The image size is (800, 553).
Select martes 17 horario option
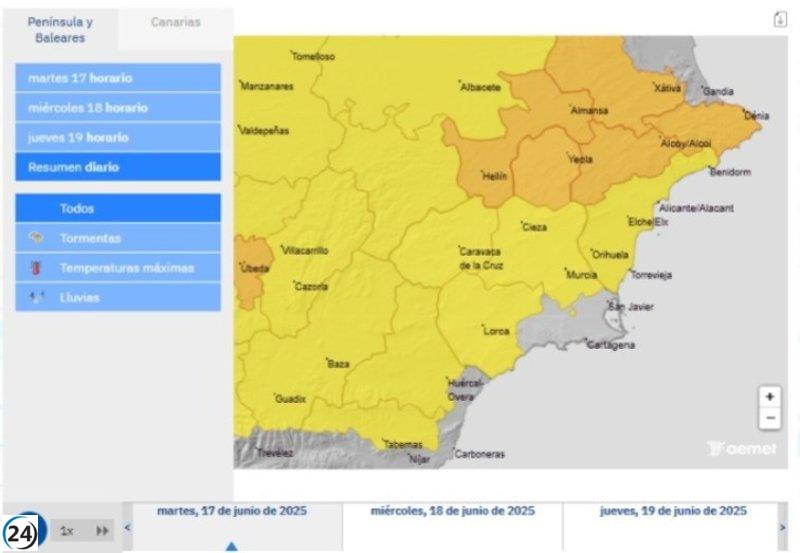(118, 78)
